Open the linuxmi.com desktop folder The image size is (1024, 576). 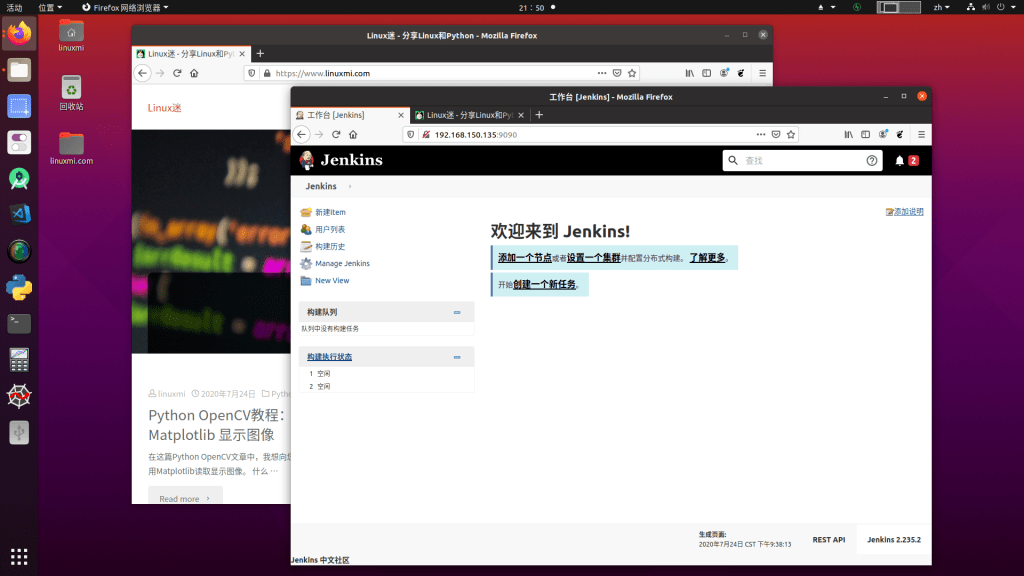pos(71,148)
